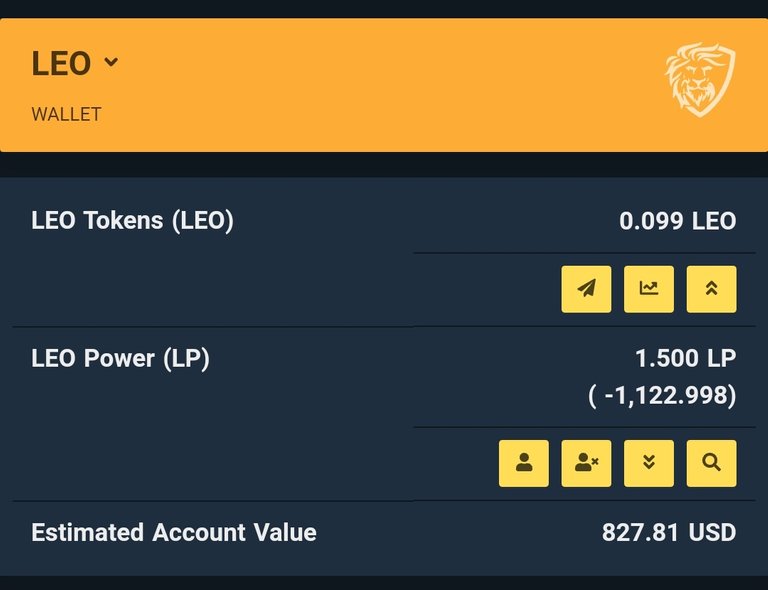768x590 pixels.
Task: Click the lion shield logo
Action: pos(700,80)
